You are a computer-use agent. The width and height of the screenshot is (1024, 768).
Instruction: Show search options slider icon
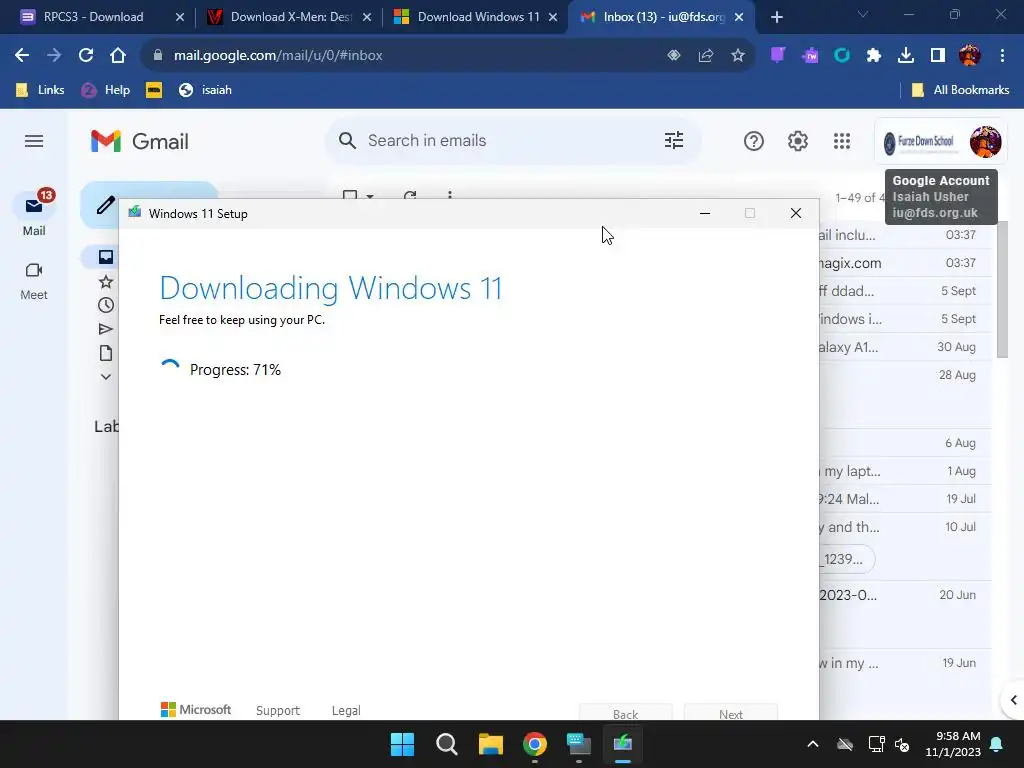(674, 140)
